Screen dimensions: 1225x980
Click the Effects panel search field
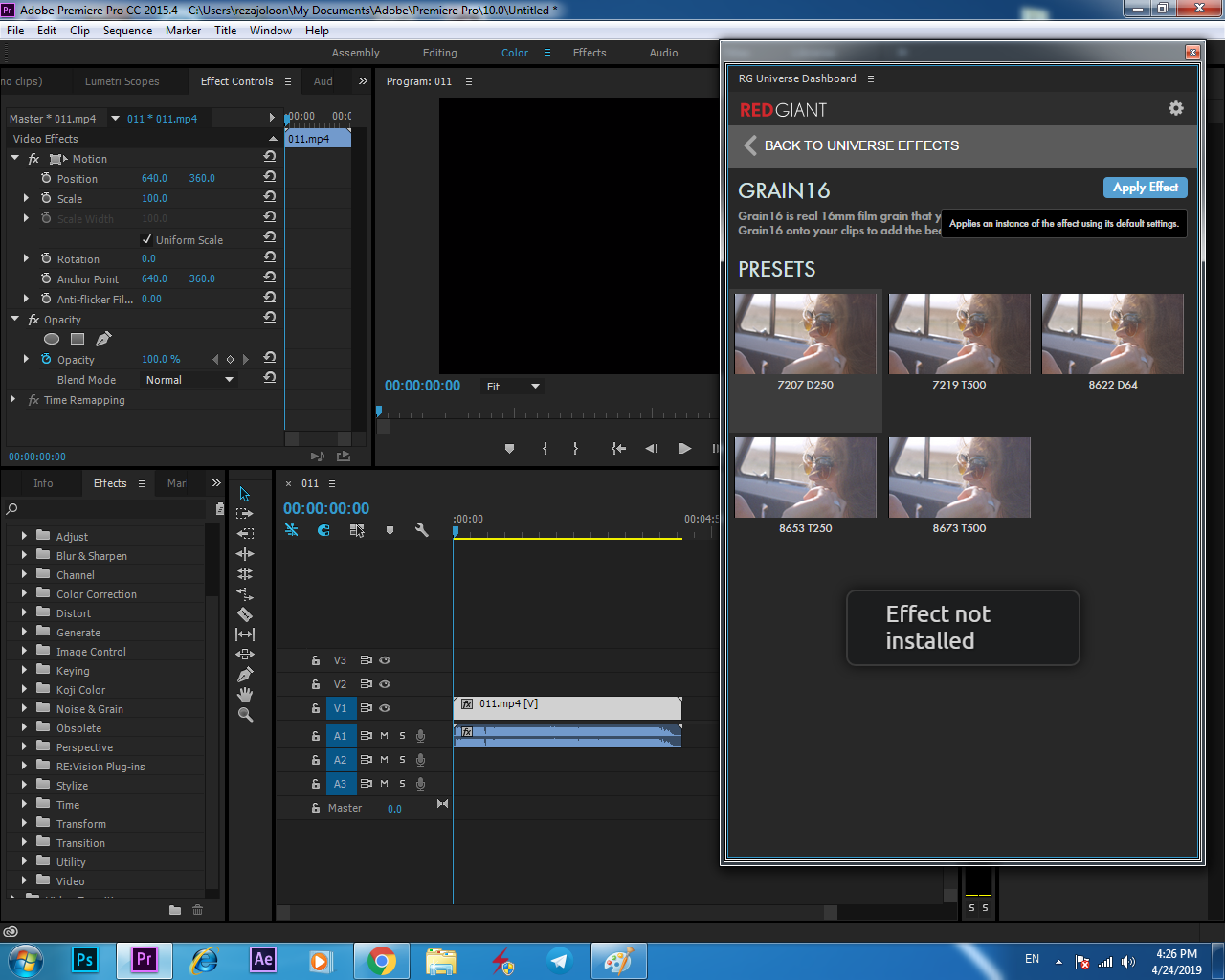[x=107, y=509]
